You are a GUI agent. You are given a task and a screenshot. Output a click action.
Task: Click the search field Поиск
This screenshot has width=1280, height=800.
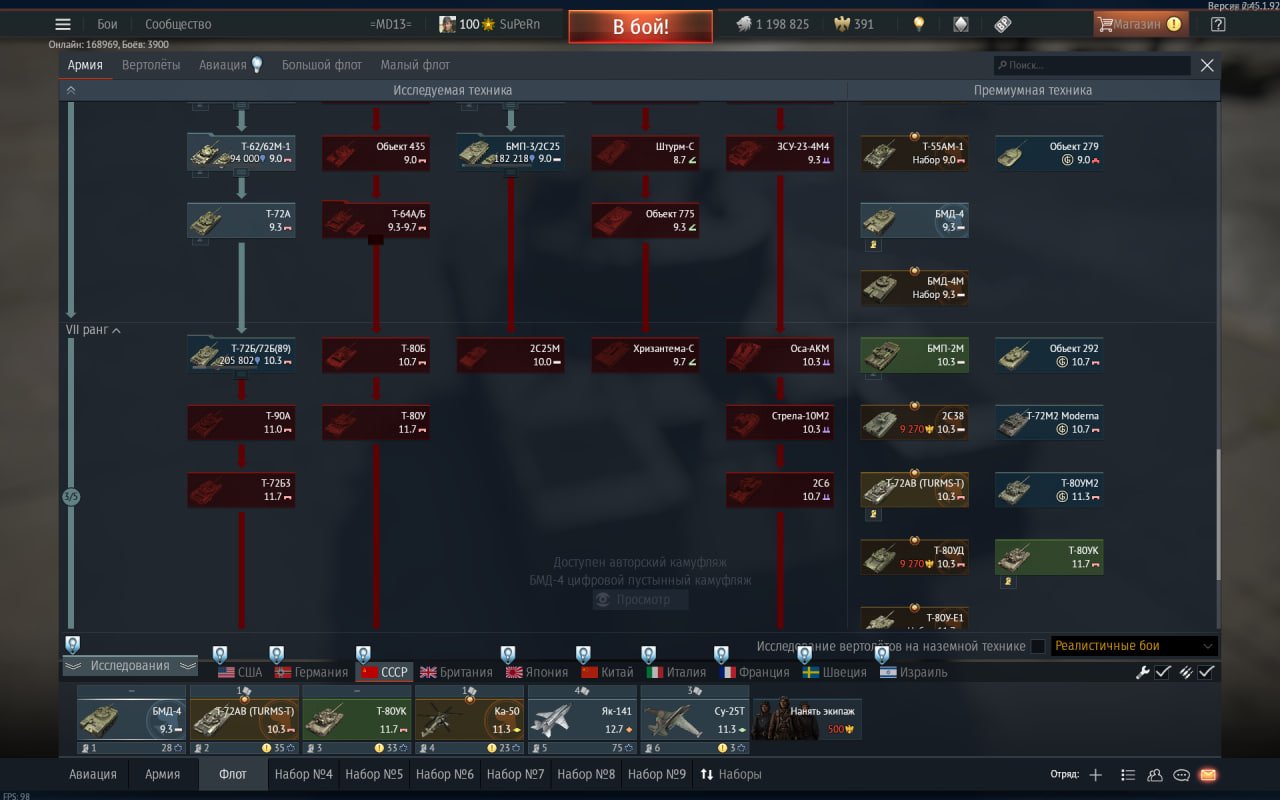click(1092, 65)
